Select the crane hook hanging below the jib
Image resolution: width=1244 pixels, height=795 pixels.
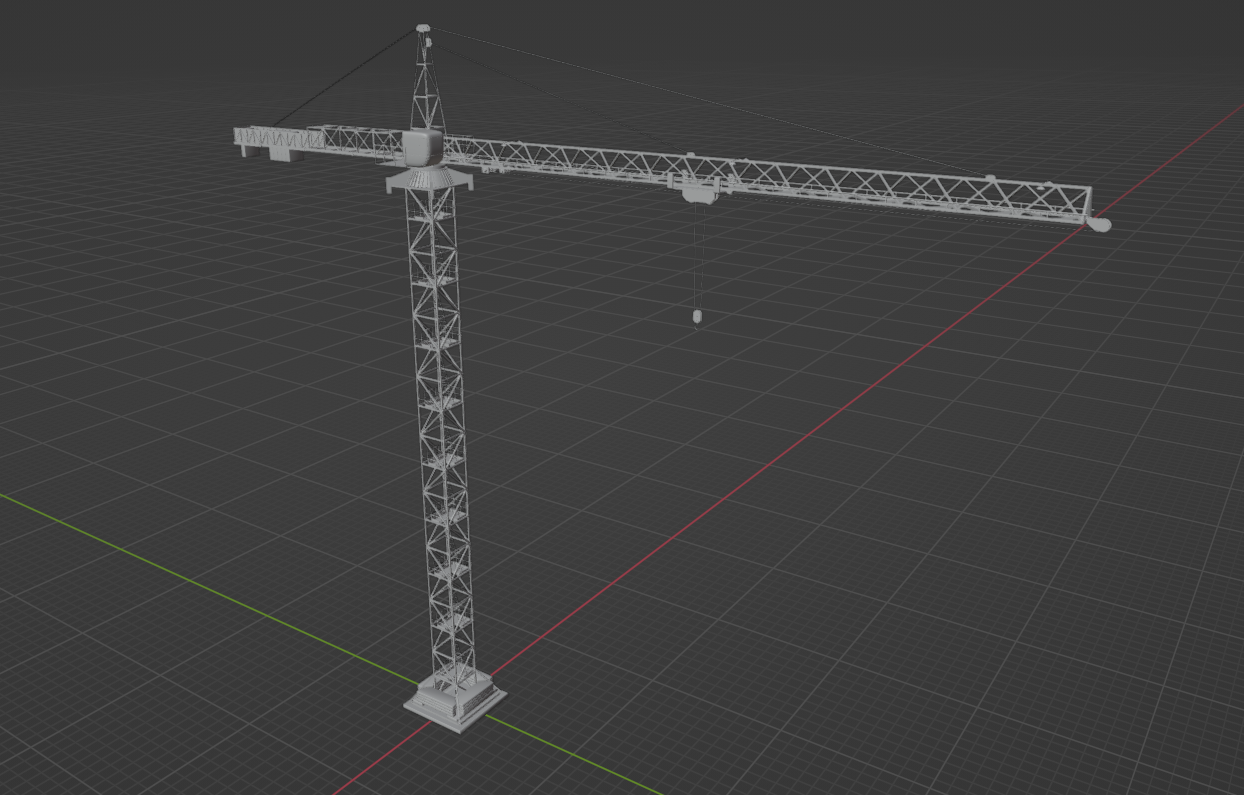pyautogui.click(x=696, y=317)
